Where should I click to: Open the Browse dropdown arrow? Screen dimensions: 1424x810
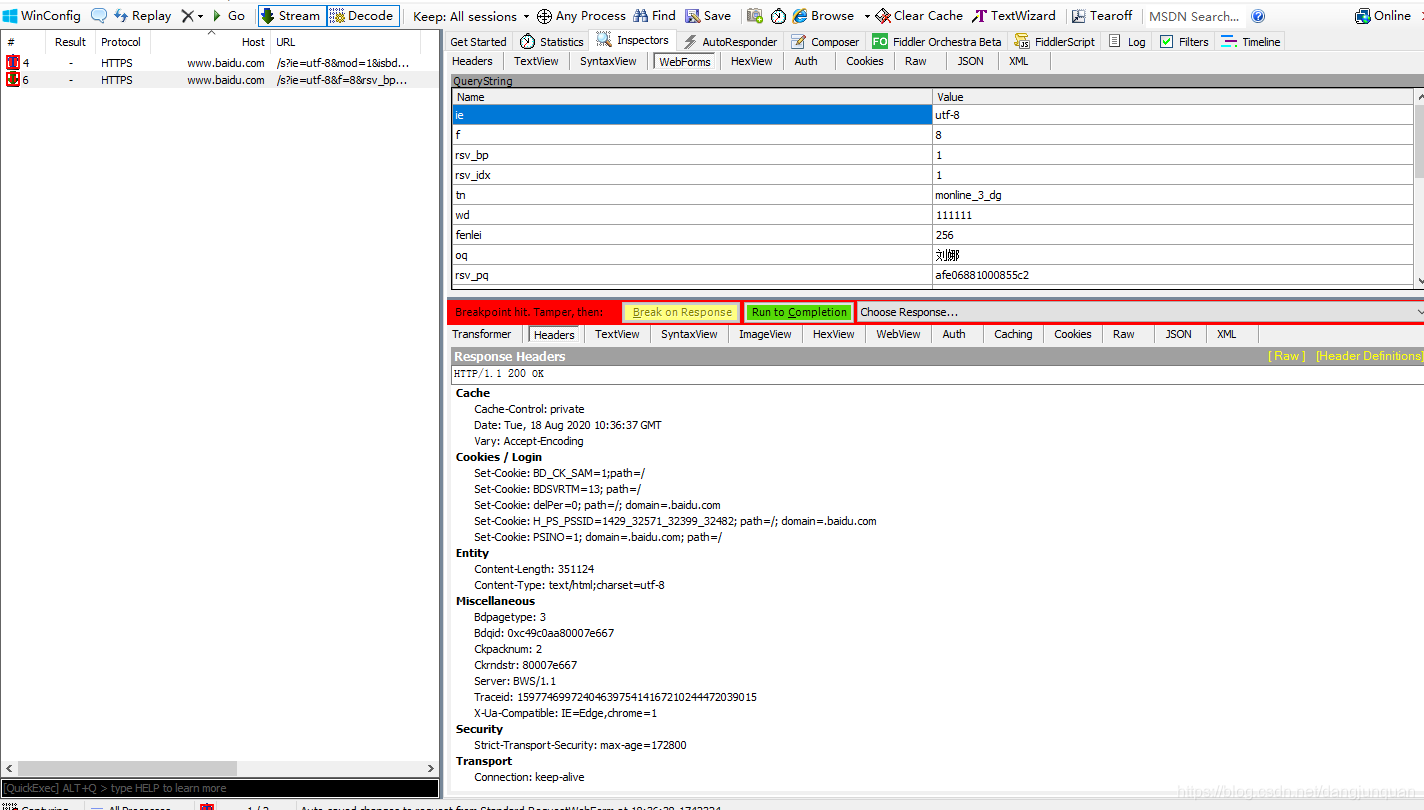(x=867, y=16)
